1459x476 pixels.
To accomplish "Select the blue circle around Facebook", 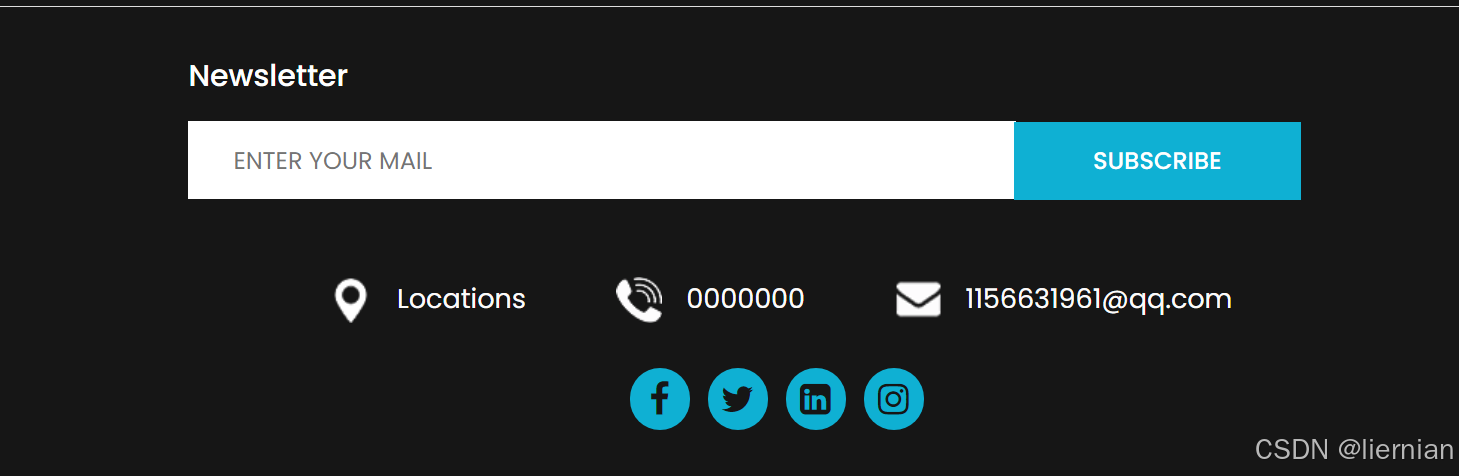I will point(659,399).
